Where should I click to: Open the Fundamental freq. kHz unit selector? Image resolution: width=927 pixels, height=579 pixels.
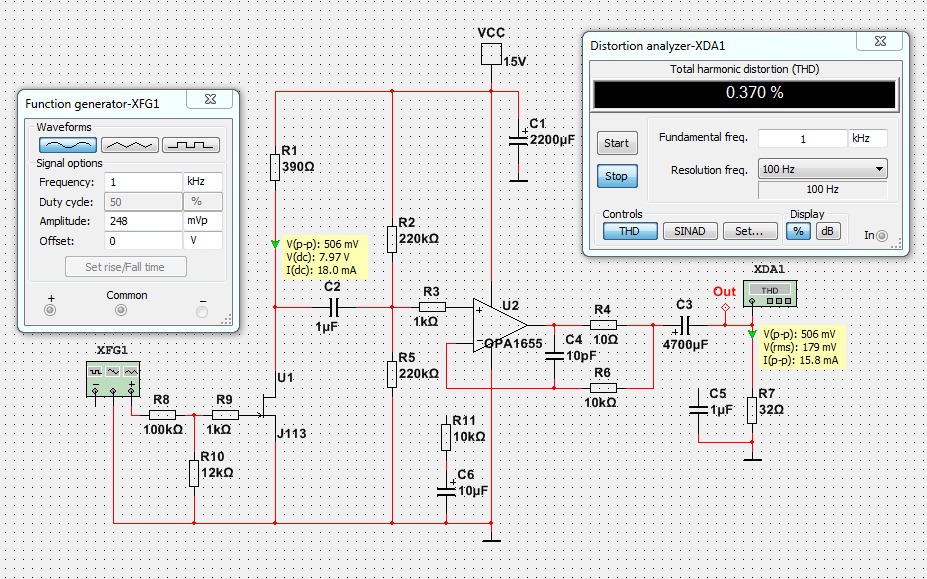pyautogui.click(x=867, y=138)
